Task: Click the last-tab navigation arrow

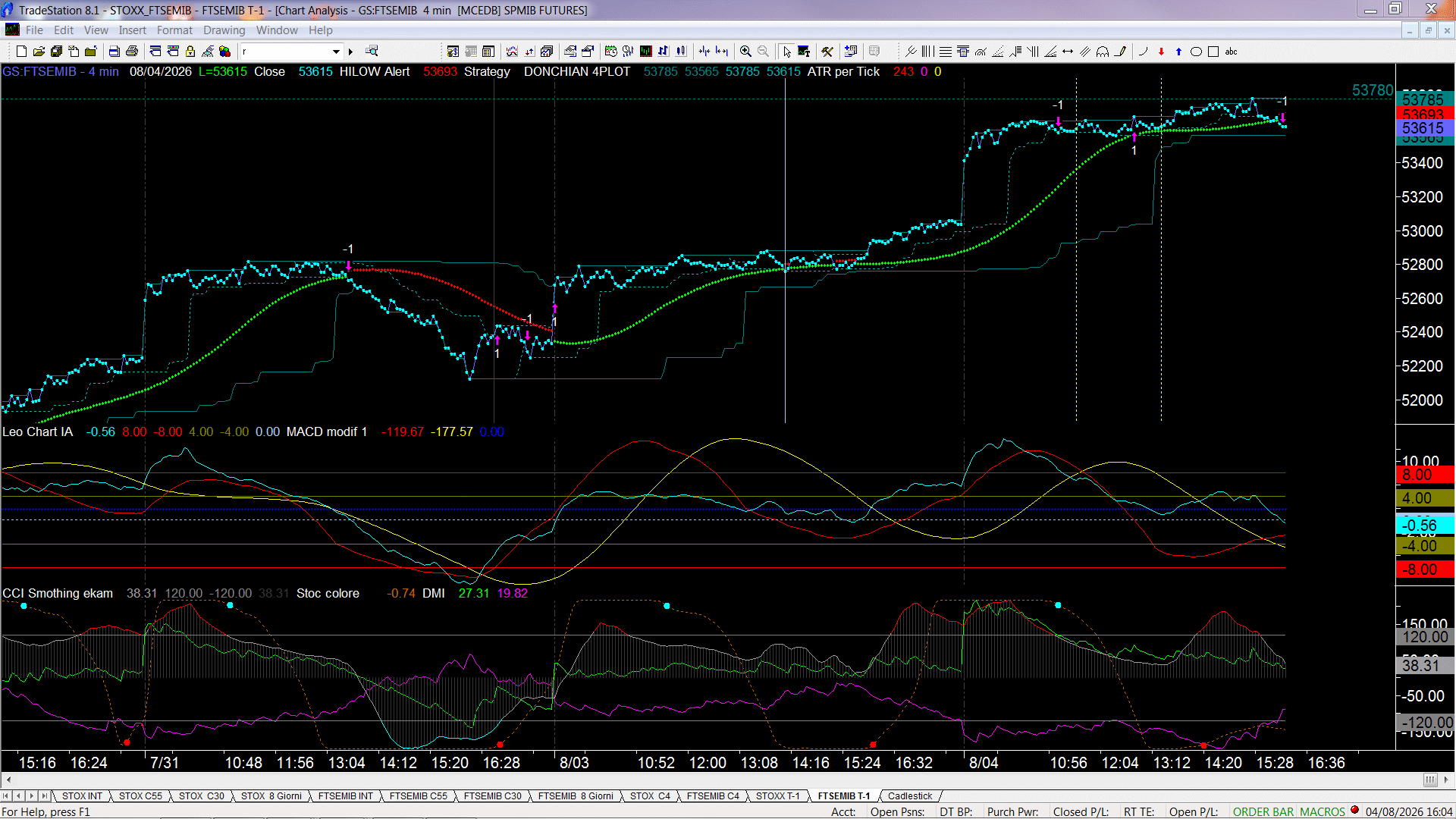Action: point(45,796)
